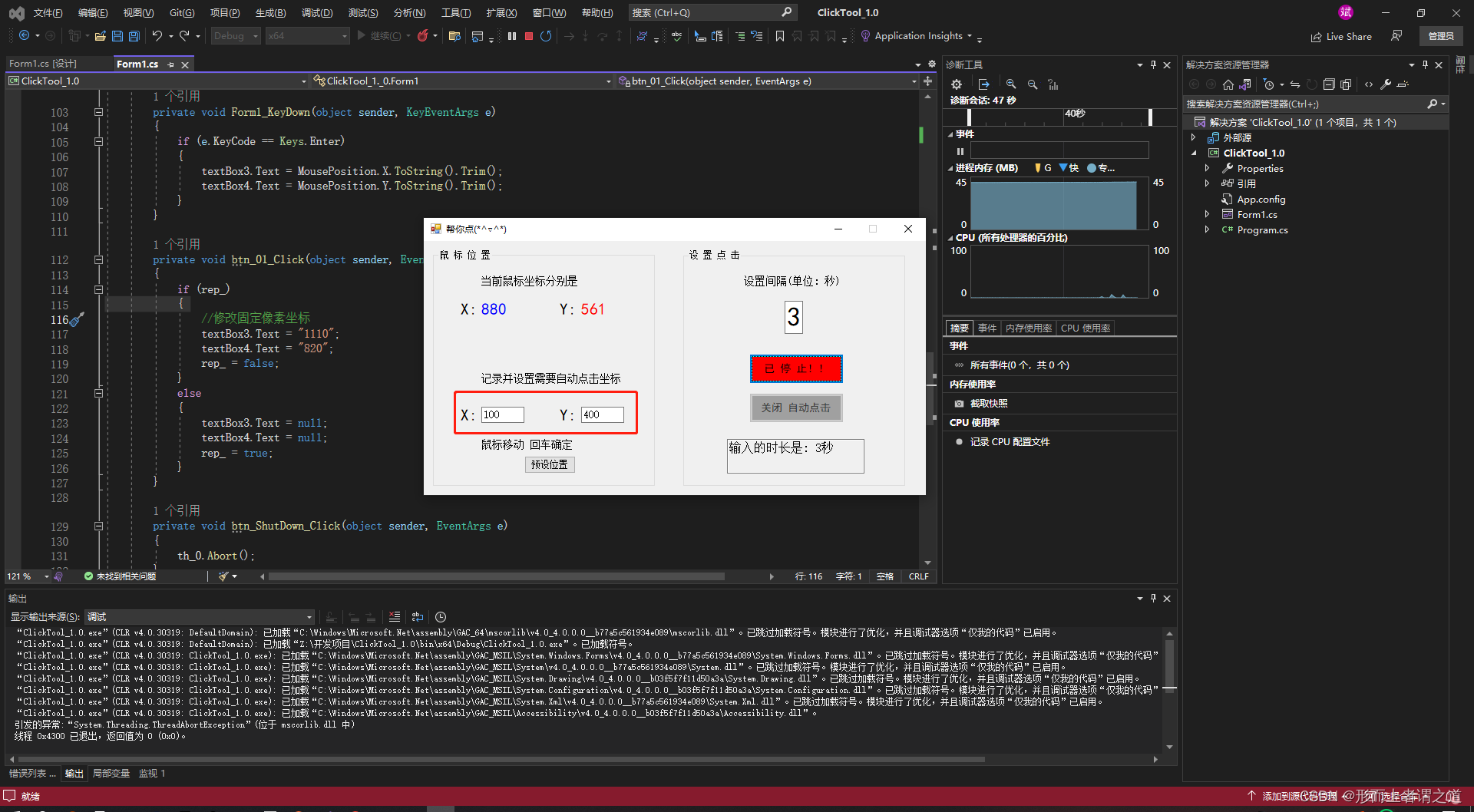The width and height of the screenshot is (1474, 812).
Task: Open the 121 % zoom level dropdown
Action: point(28,576)
